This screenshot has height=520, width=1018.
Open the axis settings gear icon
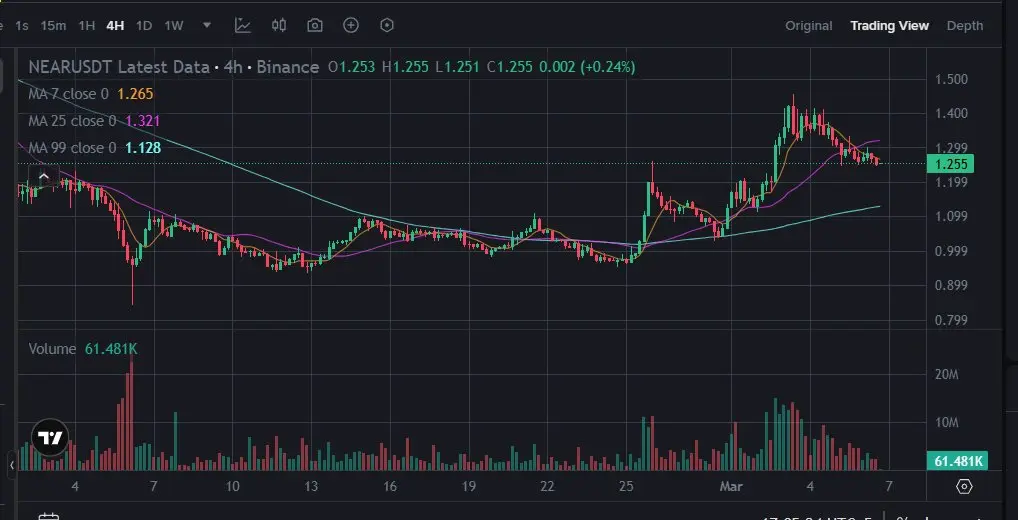coord(964,486)
